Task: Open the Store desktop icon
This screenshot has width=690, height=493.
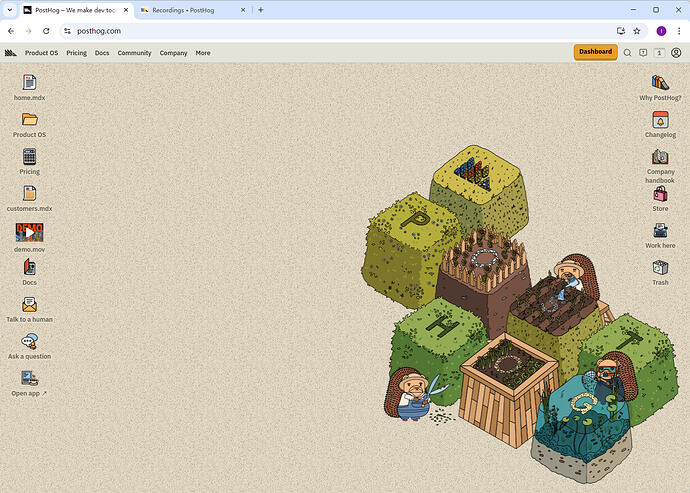Action: (x=660, y=194)
